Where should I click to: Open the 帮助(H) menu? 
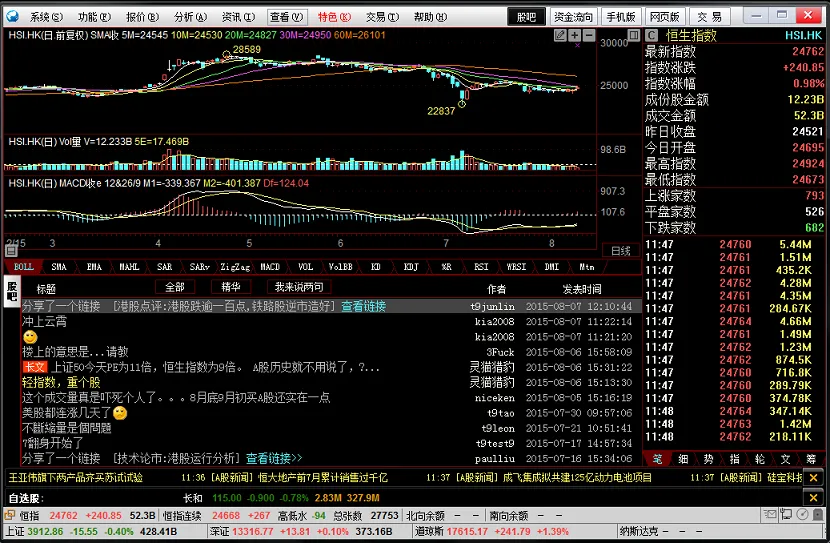tap(430, 17)
